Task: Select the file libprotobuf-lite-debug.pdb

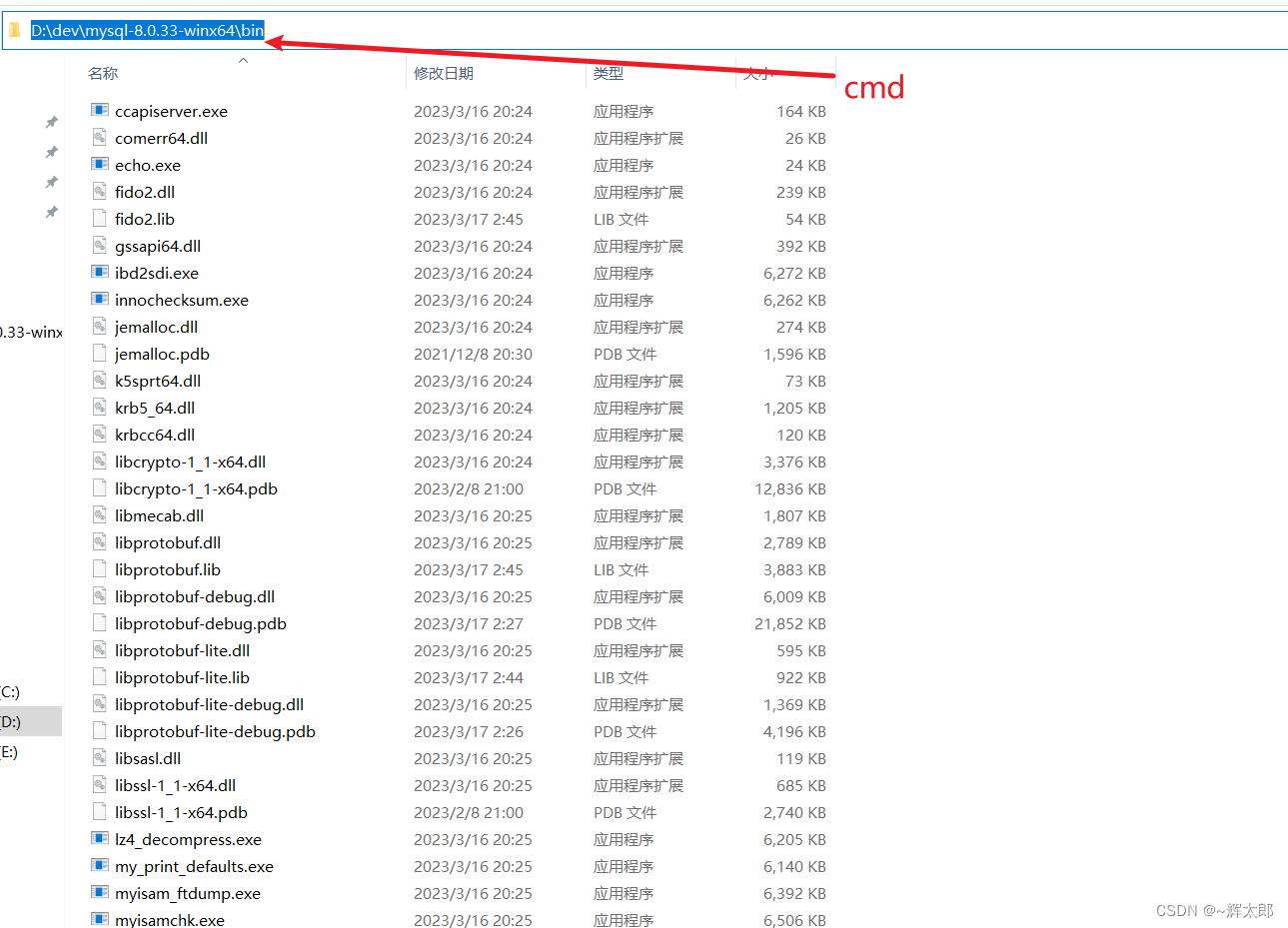Action: 215,731
